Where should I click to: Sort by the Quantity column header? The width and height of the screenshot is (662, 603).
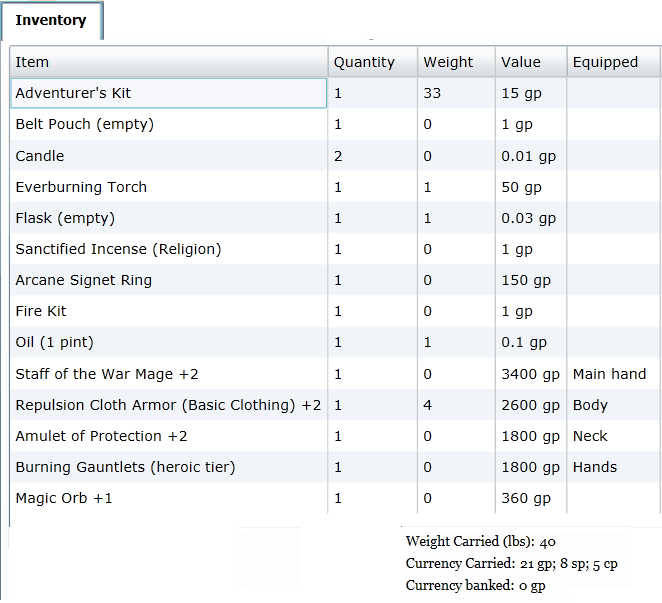364,62
